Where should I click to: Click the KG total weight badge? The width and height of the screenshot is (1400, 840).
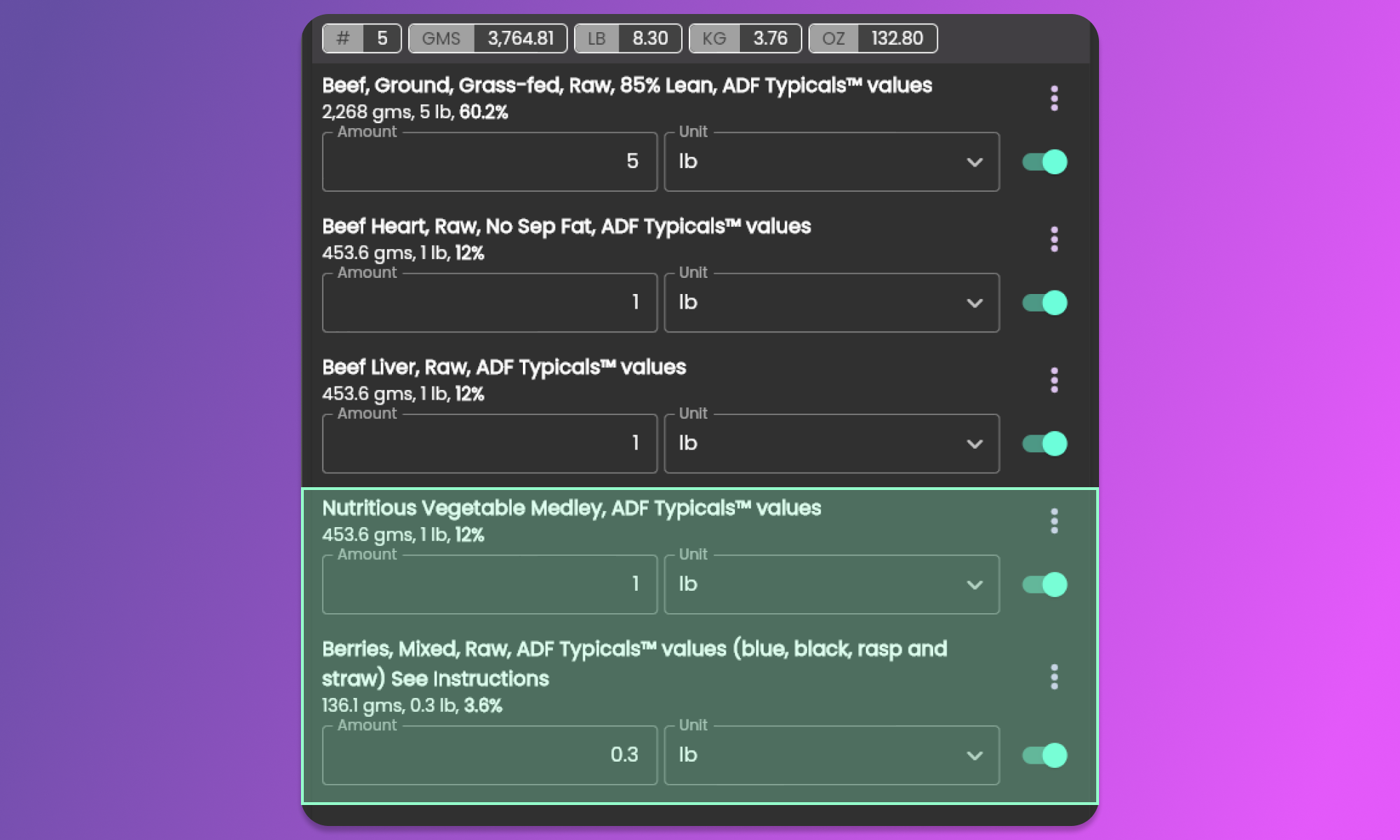pos(745,38)
